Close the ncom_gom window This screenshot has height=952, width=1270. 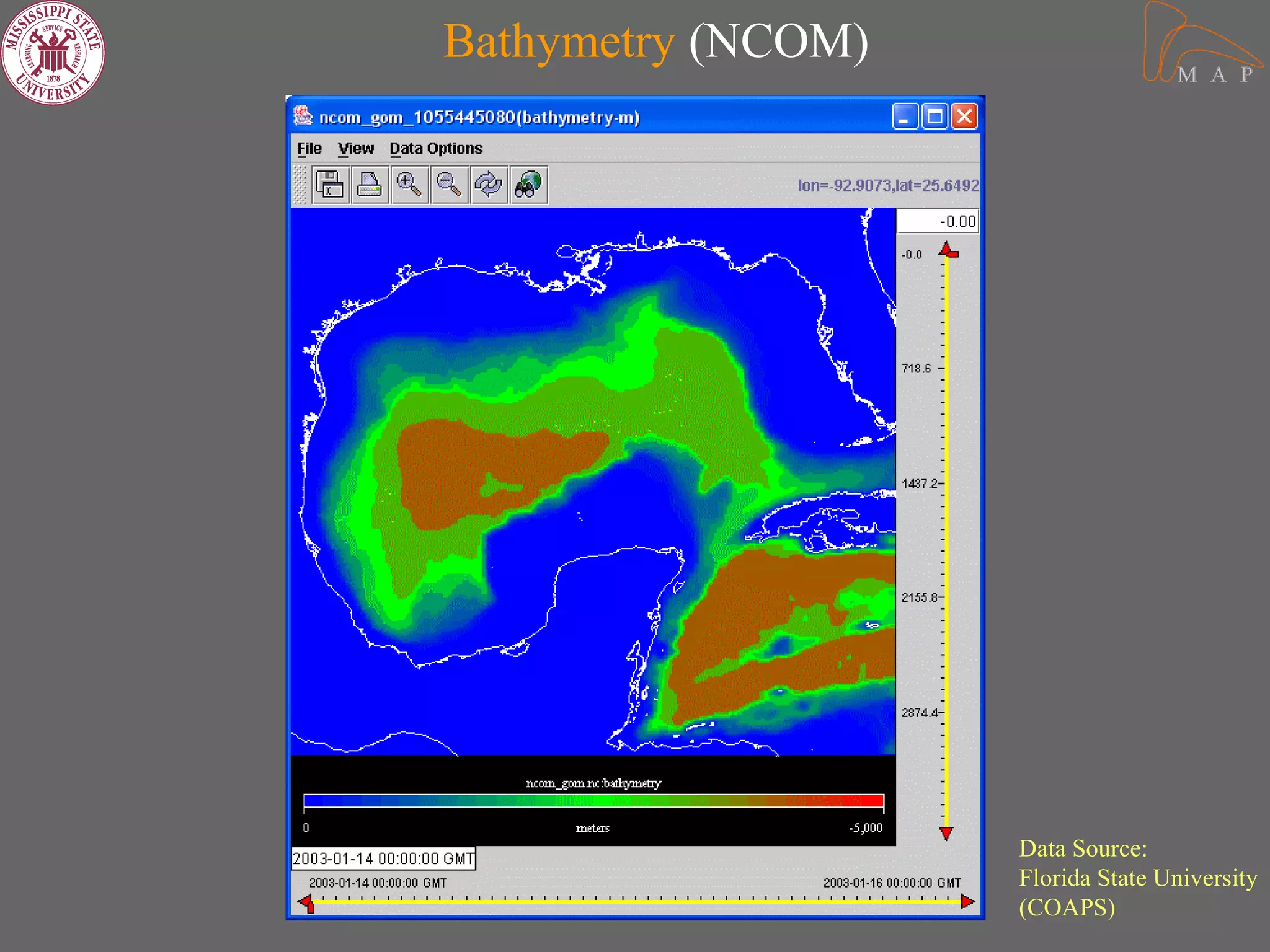click(964, 116)
